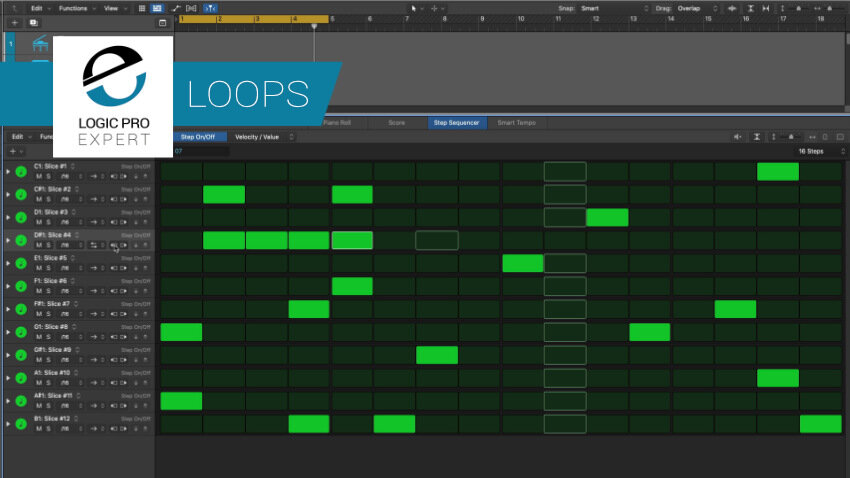Viewport: 850px width, 478px height.
Task: Expand the B1 Slice #12 row disclosure triangle
Action: 8,424
